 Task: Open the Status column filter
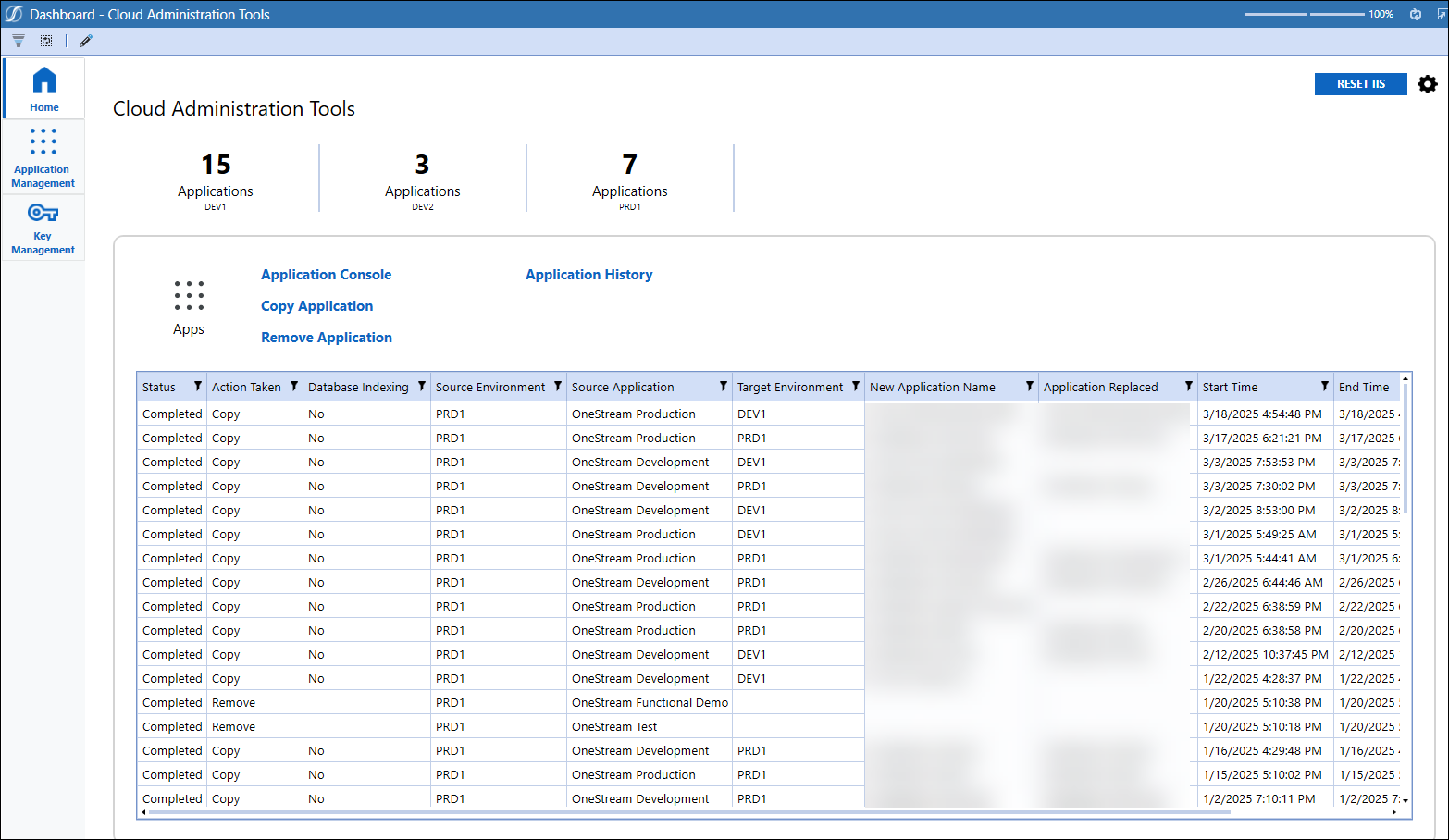point(198,387)
